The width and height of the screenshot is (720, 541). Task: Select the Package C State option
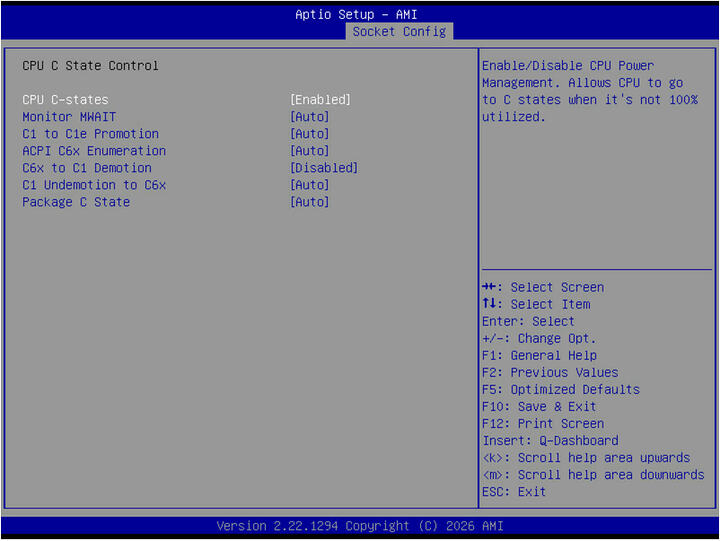pos(76,202)
